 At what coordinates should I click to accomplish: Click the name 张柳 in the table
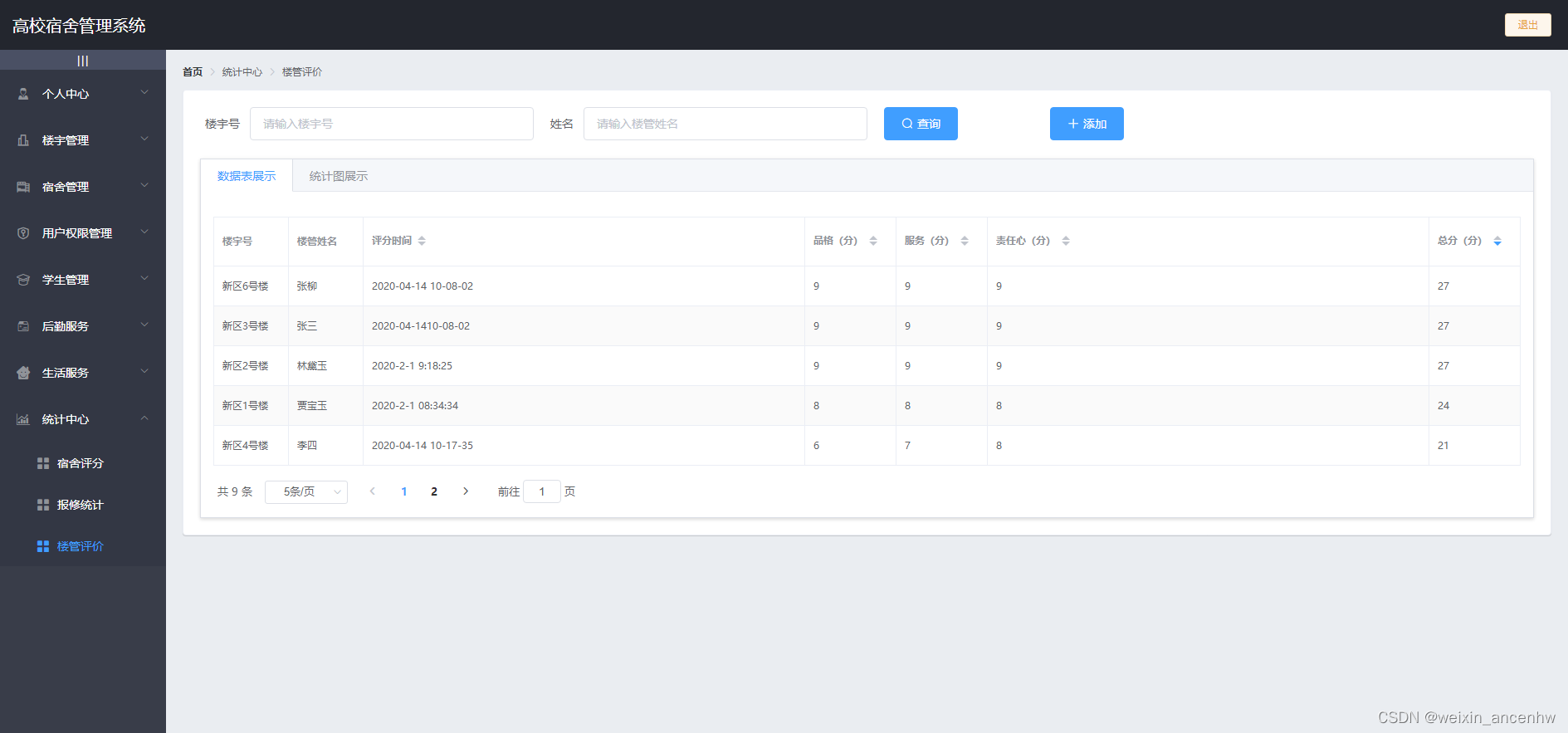click(307, 286)
